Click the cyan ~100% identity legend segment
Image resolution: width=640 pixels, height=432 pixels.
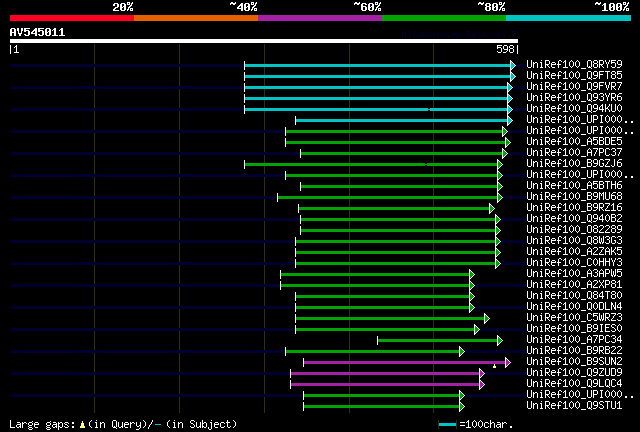click(568, 18)
